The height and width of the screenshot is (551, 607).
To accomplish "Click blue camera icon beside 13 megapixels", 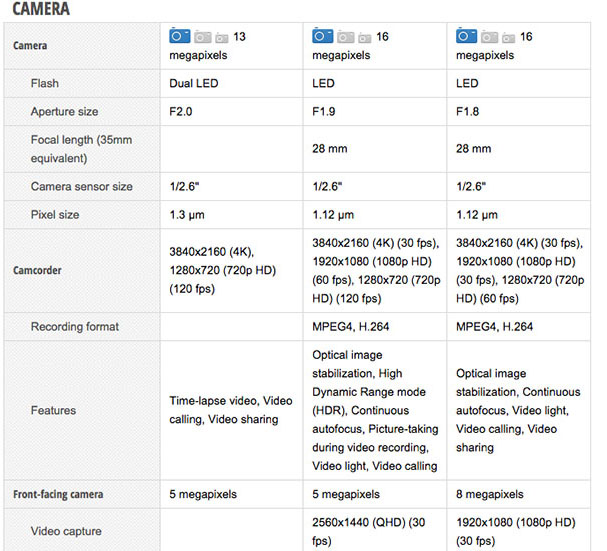I will [x=180, y=36].
